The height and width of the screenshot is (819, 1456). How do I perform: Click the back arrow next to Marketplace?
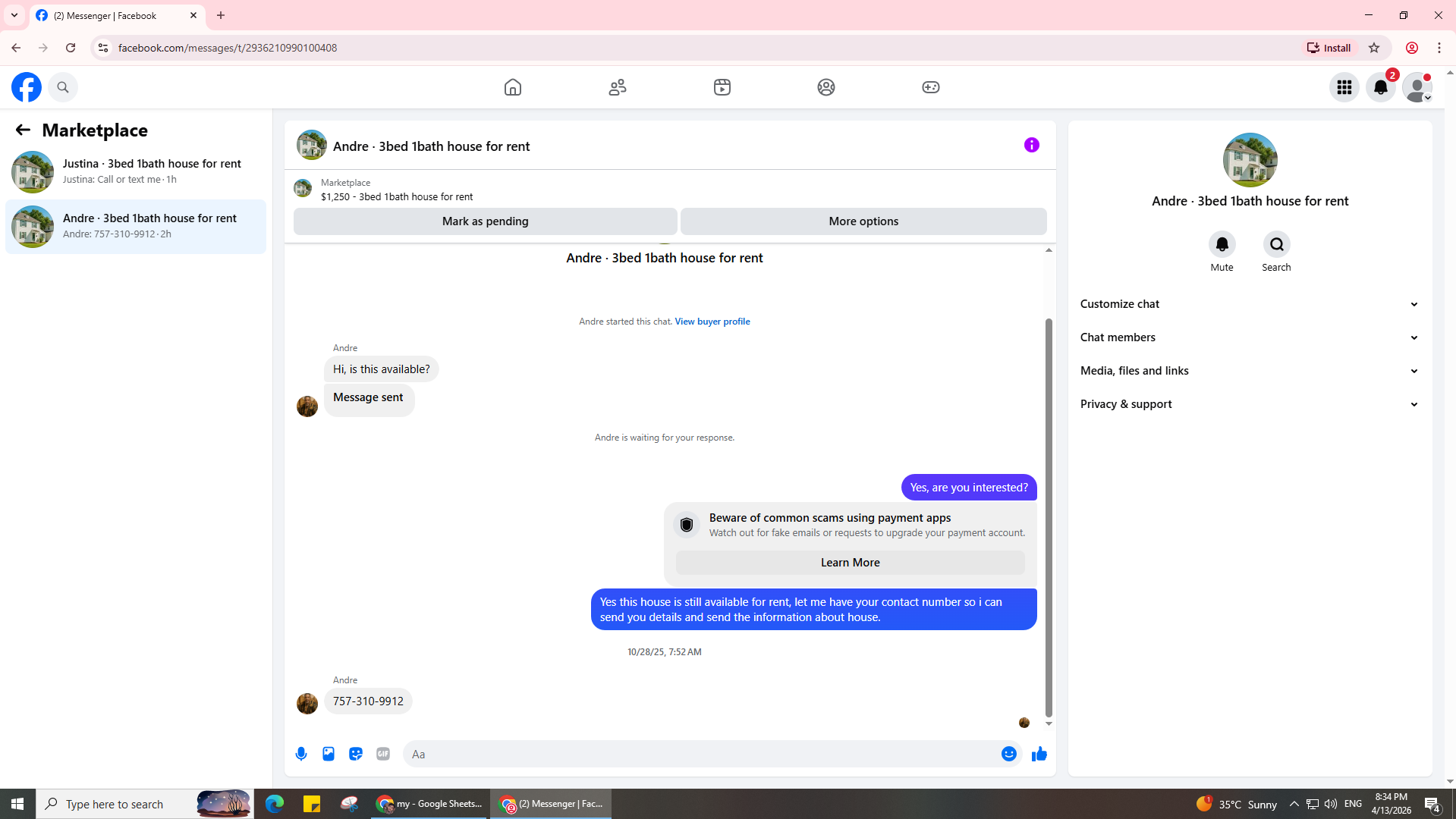23,130
